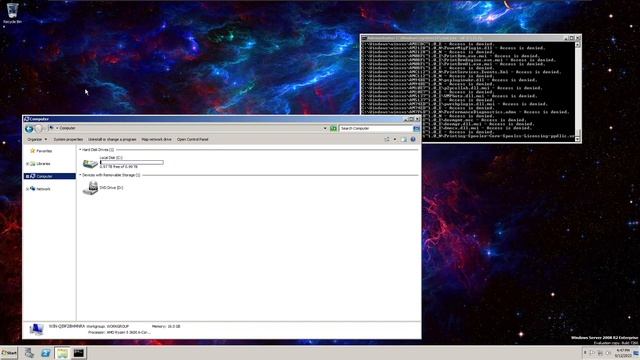Click the volume icon in system tray
The width and height of the screenshot is (640, 360).
(x=608, y=353)
